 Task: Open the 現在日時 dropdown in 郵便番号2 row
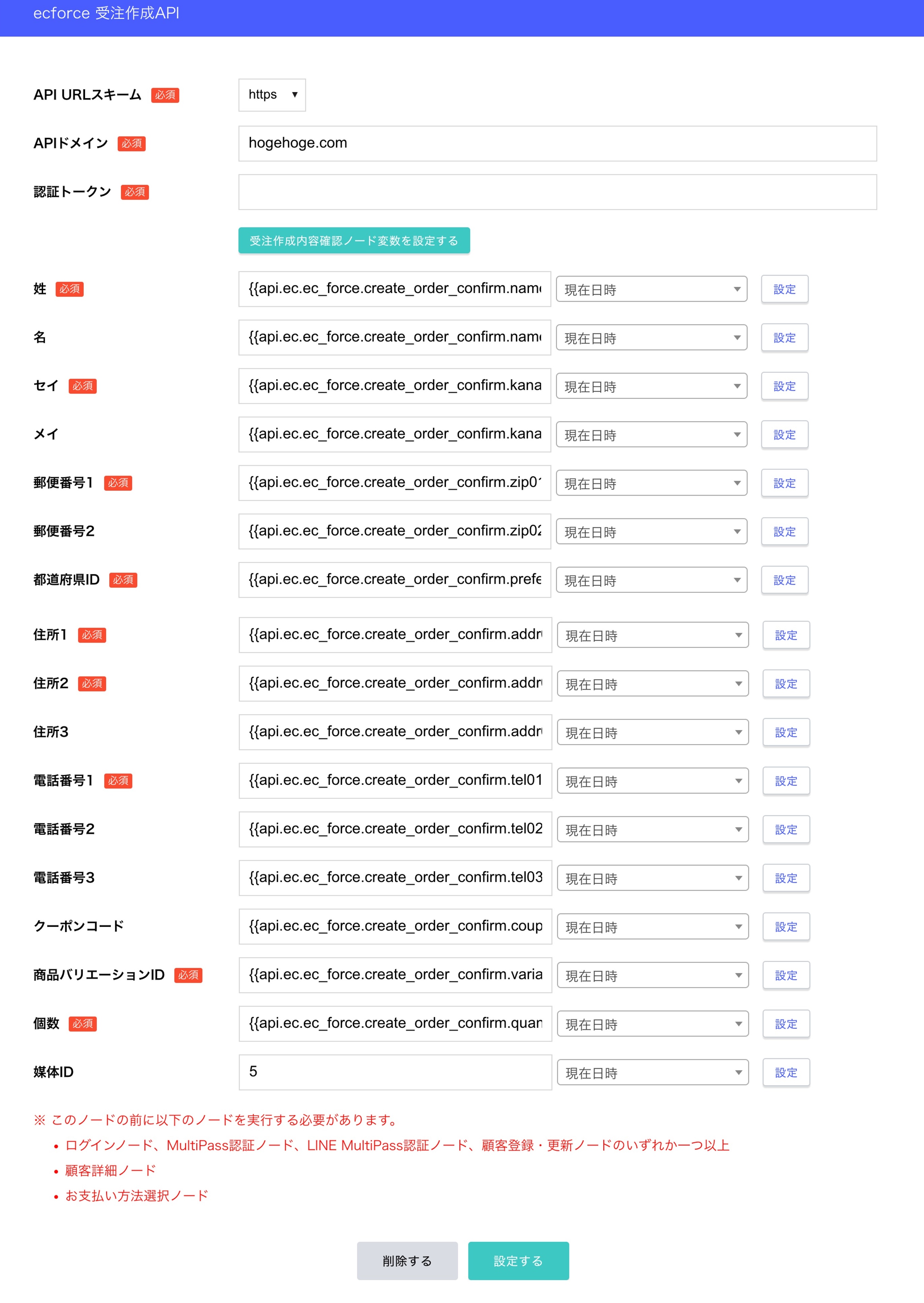point(651,532)
